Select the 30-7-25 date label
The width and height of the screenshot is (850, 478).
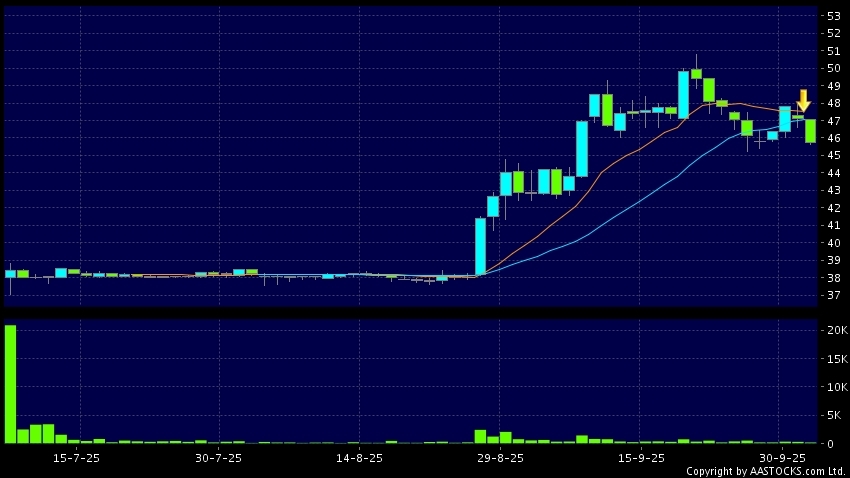218,458
